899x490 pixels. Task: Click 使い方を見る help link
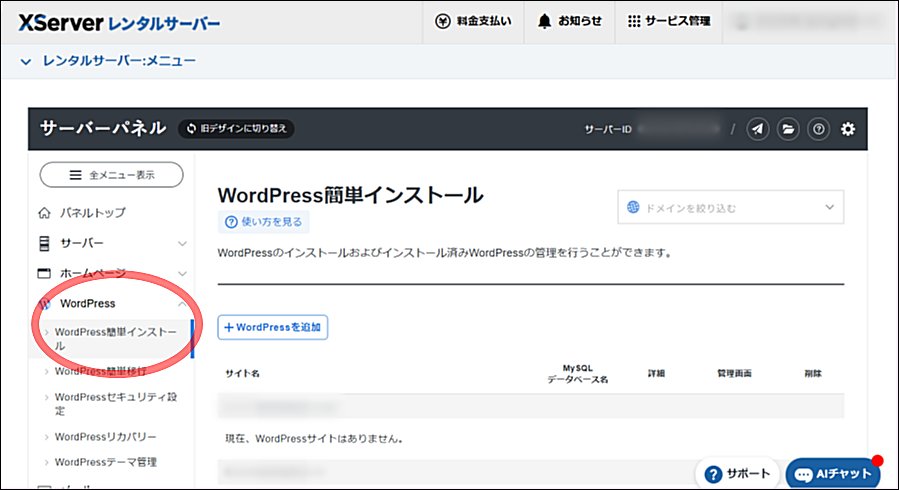(263, 222)
